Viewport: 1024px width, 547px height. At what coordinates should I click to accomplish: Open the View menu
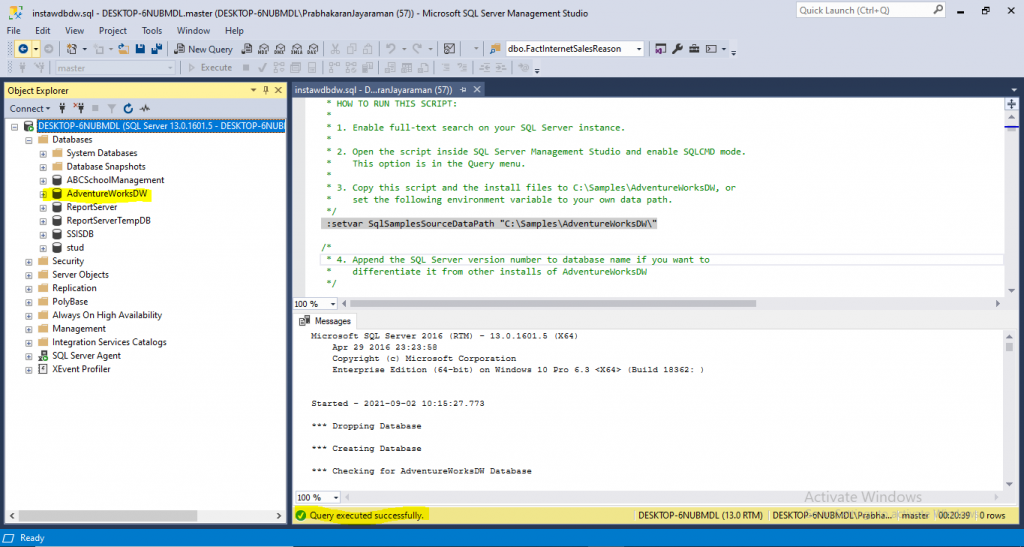coord(74,31)
